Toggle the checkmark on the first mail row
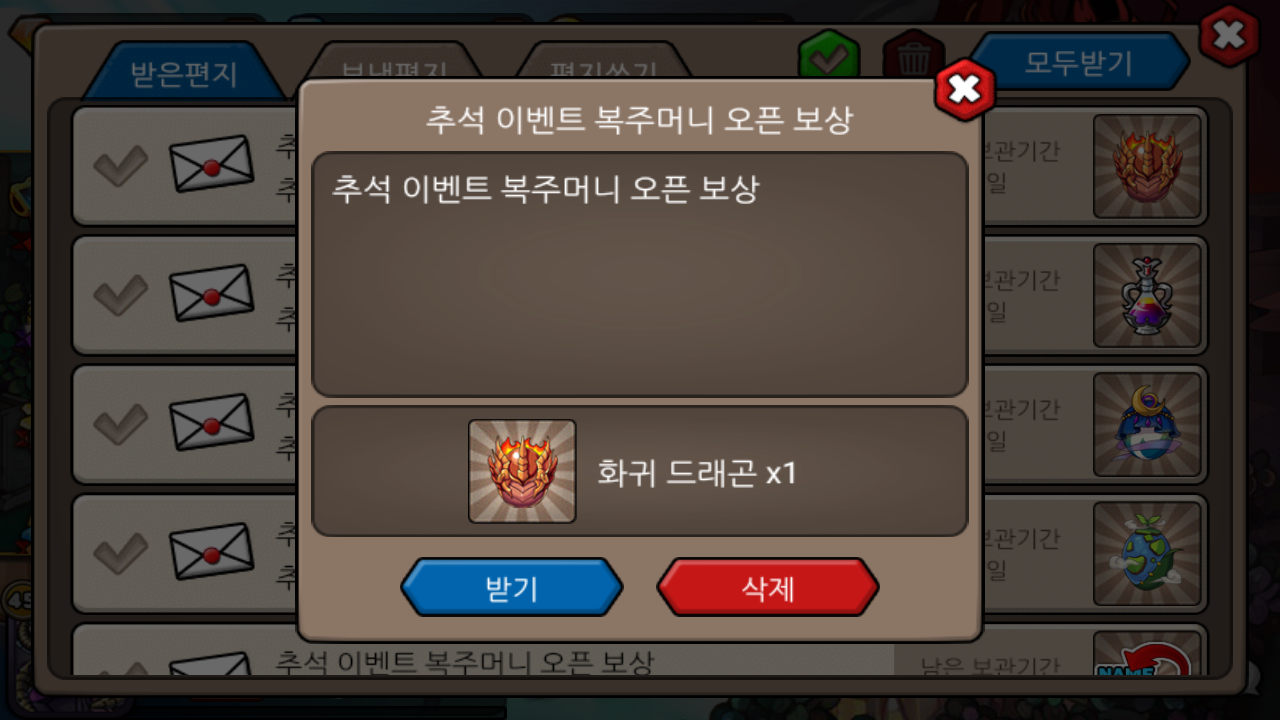Screen dimensions: 1280x720 click(120, 165)
